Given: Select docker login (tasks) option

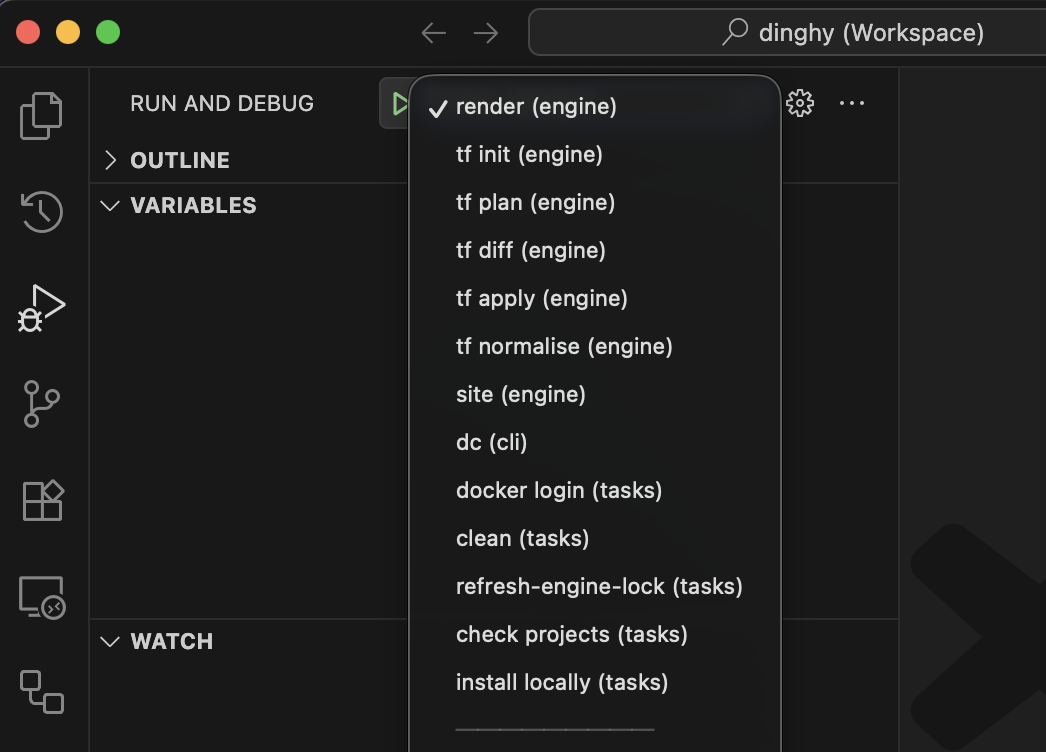Looking at the screenshot, I should pos(559,491).
